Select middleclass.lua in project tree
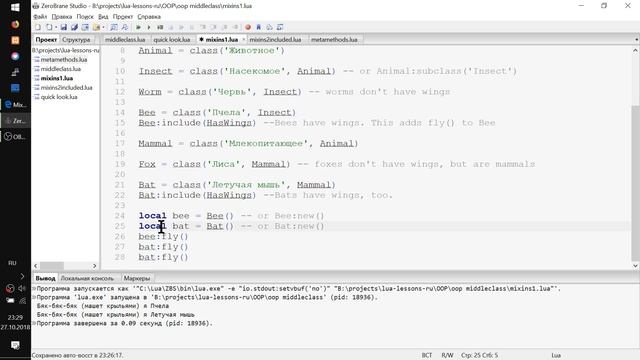640x360 pixels. pos(60,69)
